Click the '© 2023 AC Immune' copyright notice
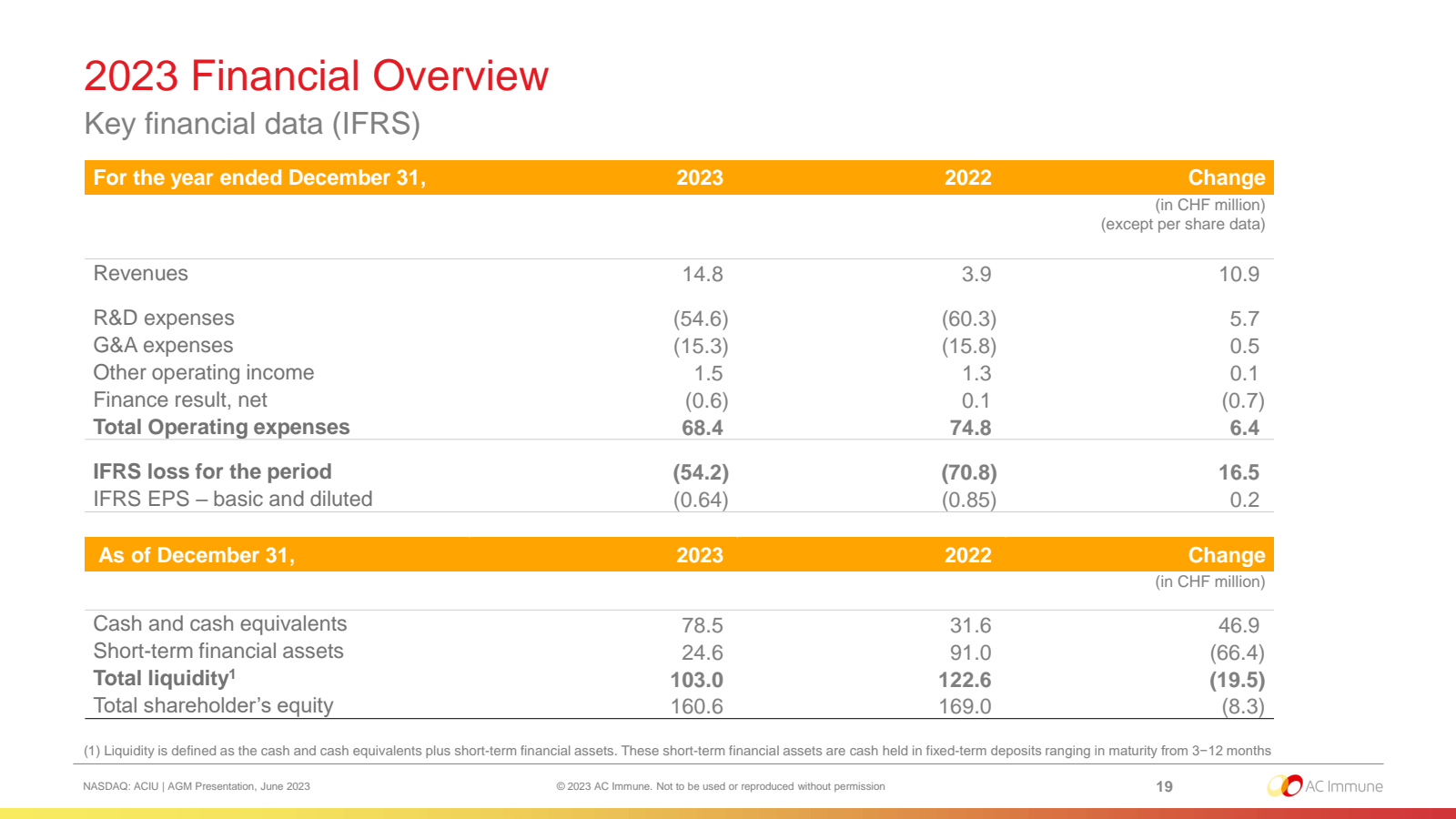 [x=721, y=786]
